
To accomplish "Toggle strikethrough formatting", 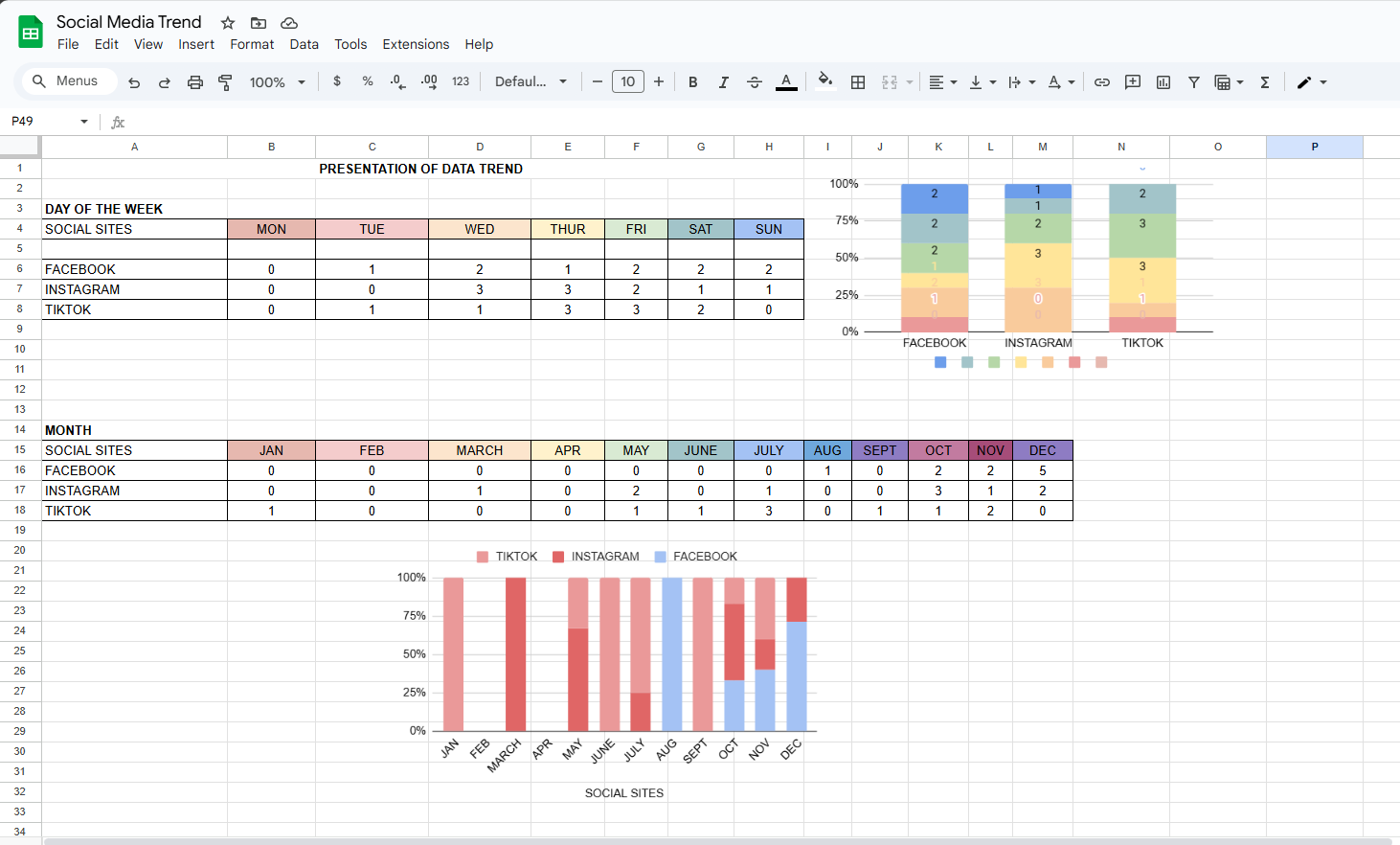I will 755,82.
